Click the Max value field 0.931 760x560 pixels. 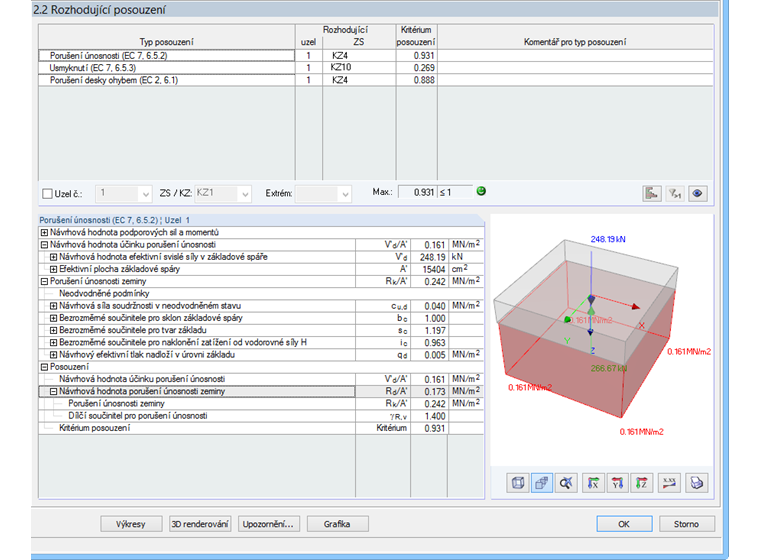417,192
